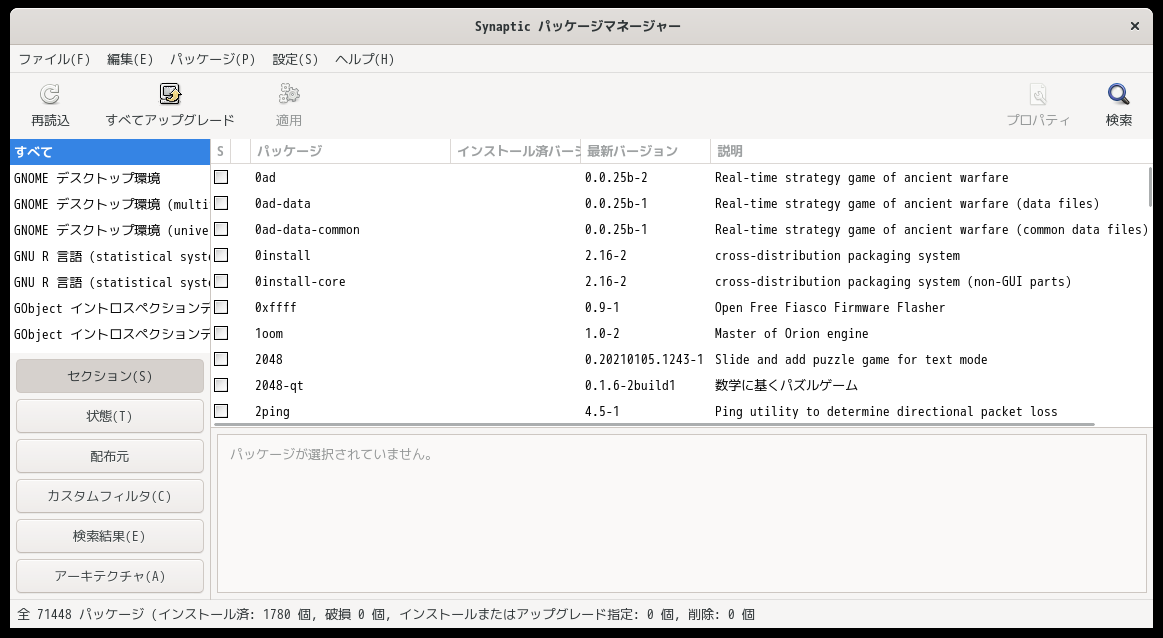Click the 適用 apply gears icon

point(289,94)
